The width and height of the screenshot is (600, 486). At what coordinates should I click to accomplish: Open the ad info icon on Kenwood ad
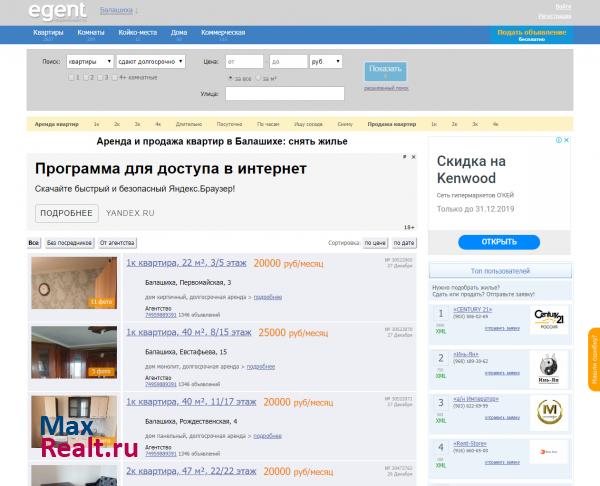(559, 140)
